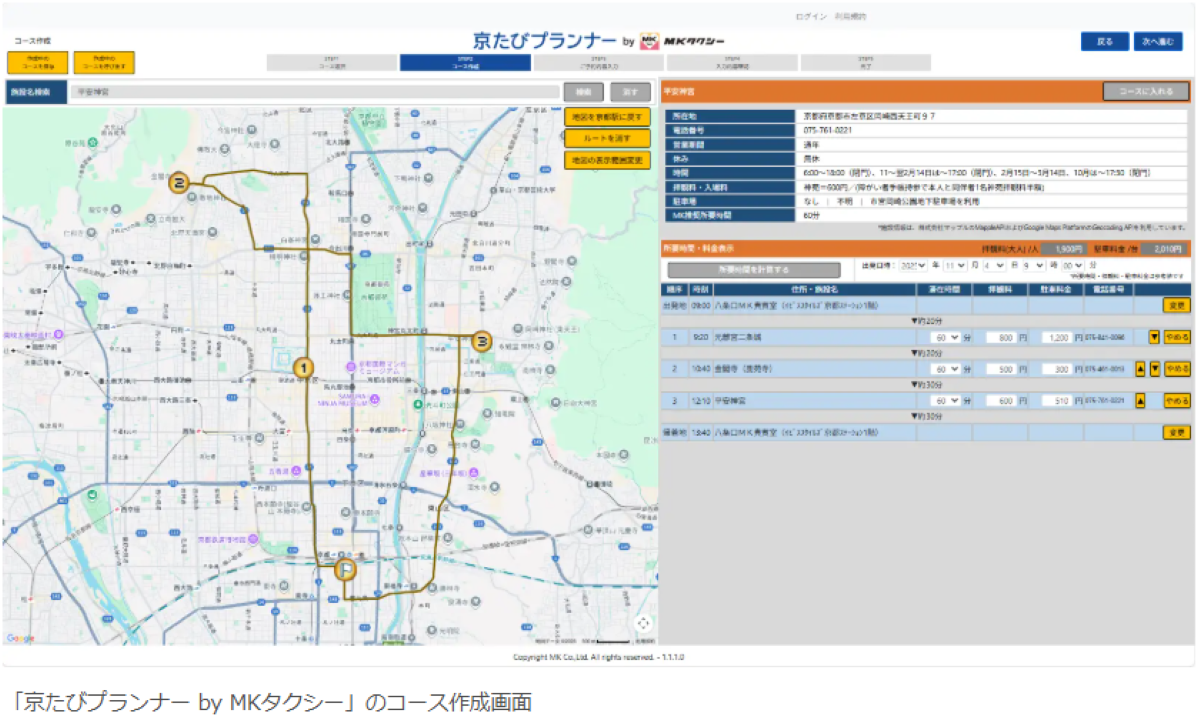
Task: Select the STEP2 コース作成 step tab
Action: tap(465, 63)
